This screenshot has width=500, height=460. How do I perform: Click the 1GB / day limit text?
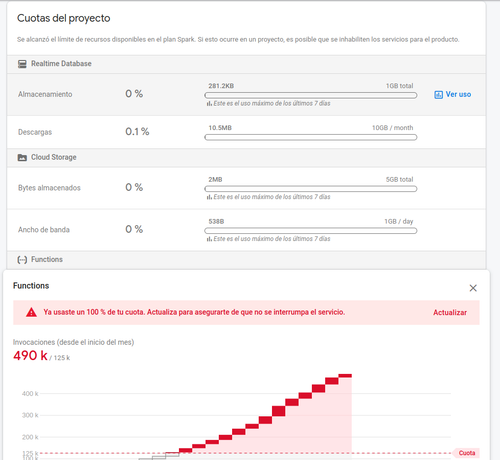[x=399, y=222]
